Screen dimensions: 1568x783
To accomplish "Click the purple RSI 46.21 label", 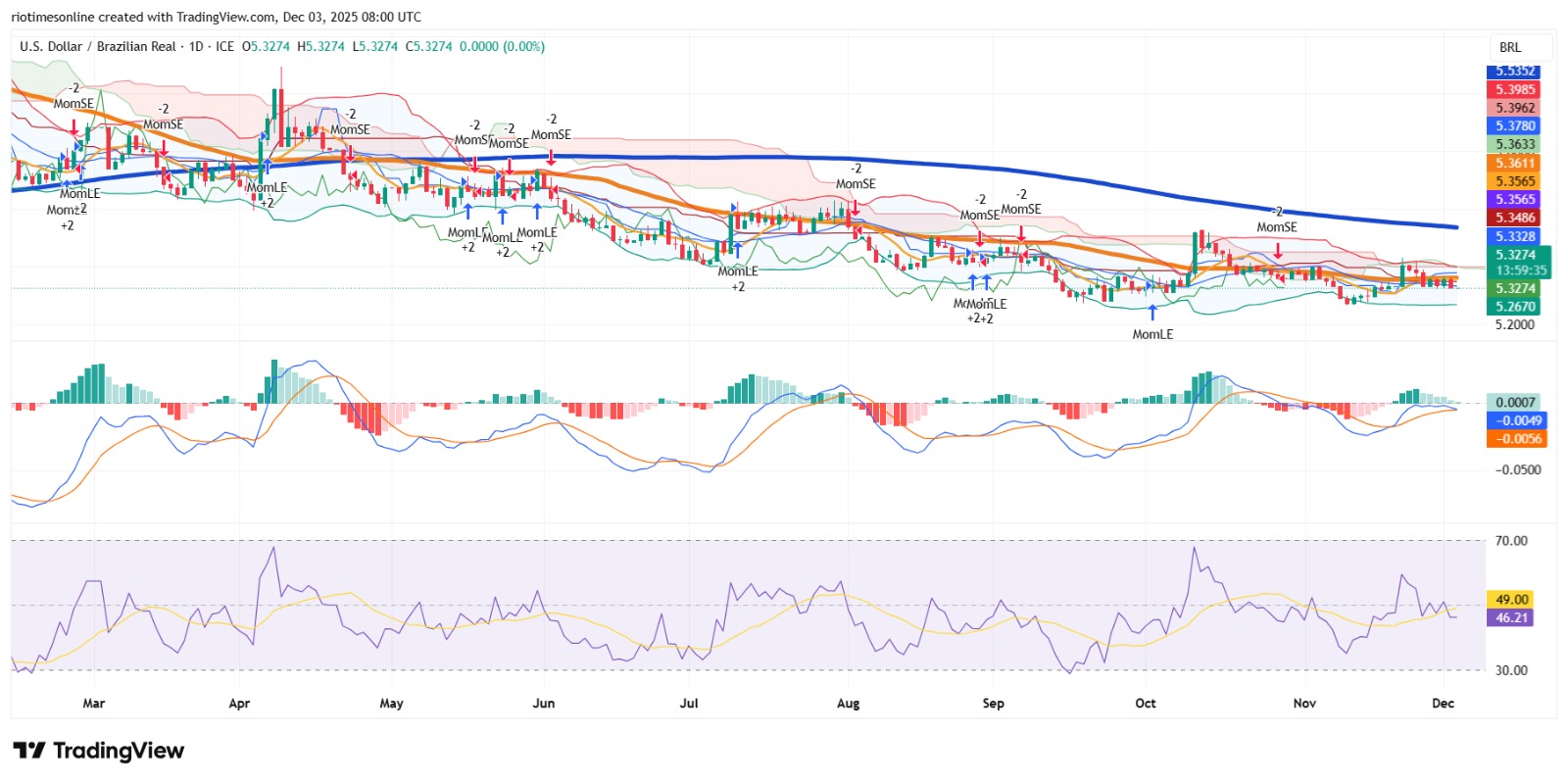I will [x=1511, y=617].
